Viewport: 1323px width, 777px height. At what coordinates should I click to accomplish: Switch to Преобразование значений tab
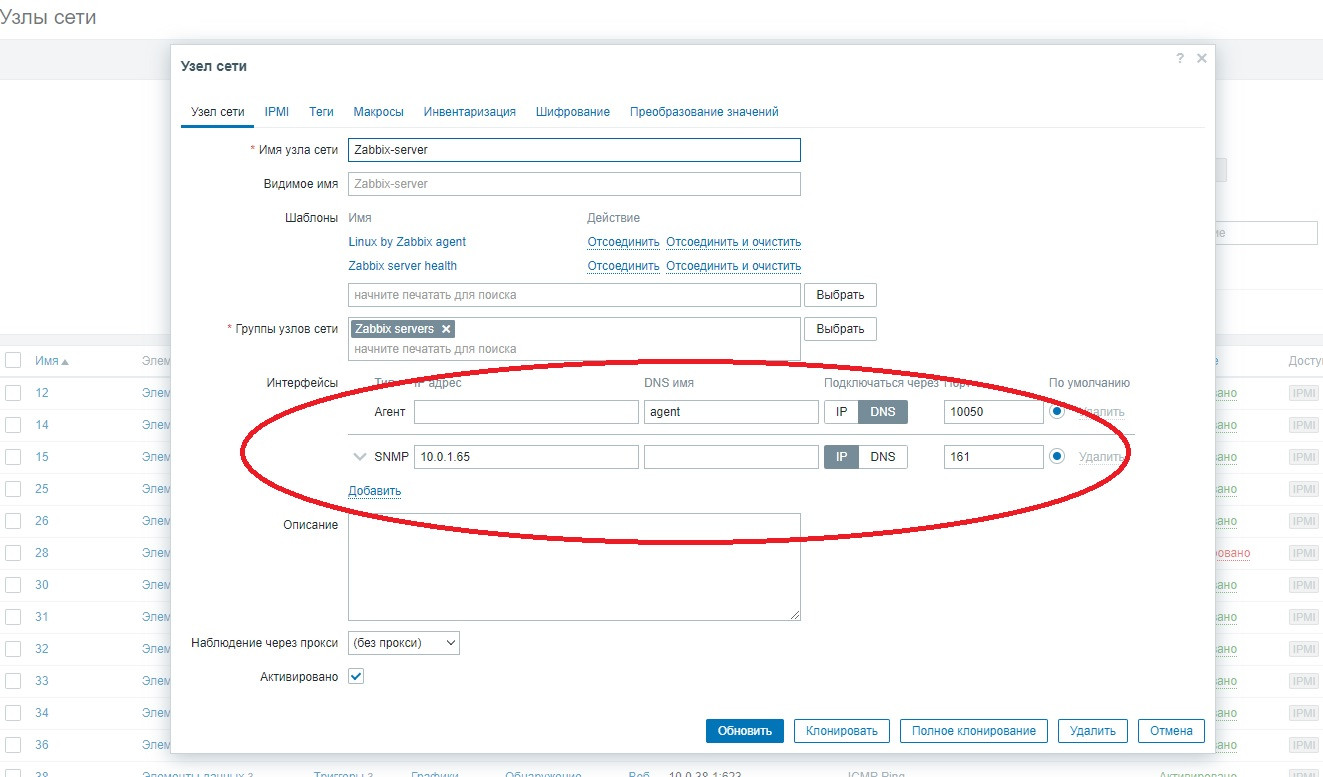[x=704, y=112]
